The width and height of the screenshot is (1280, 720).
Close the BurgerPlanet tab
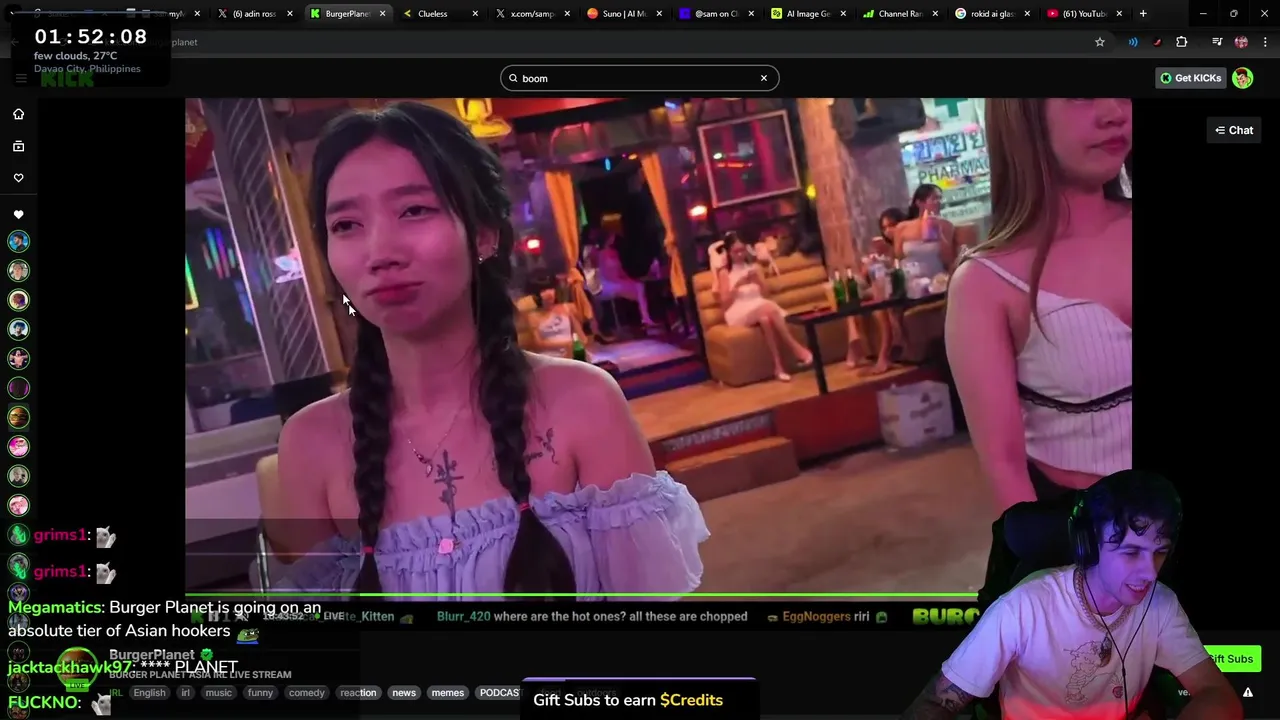coord(382,14)
